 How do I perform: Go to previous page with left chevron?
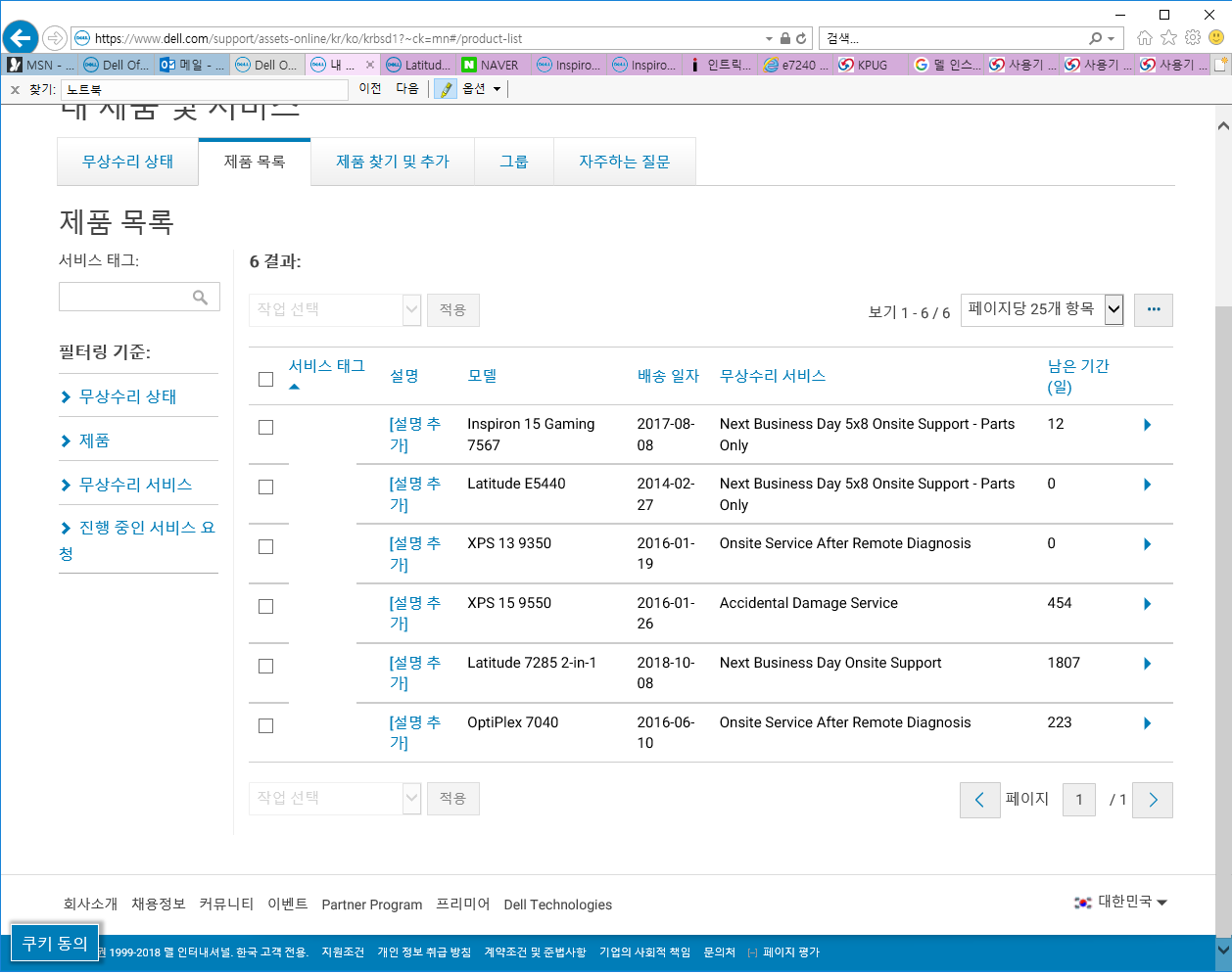(x=979, y=800)
